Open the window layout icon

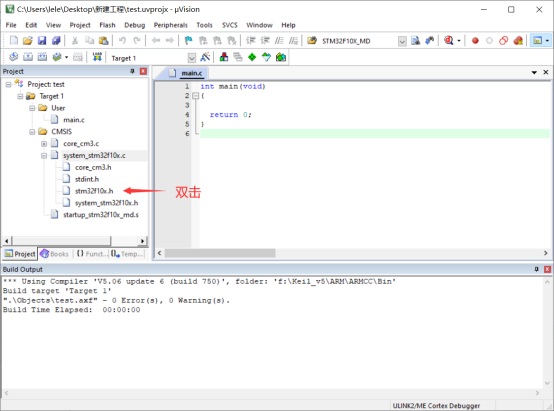click(x=537, y=40)
